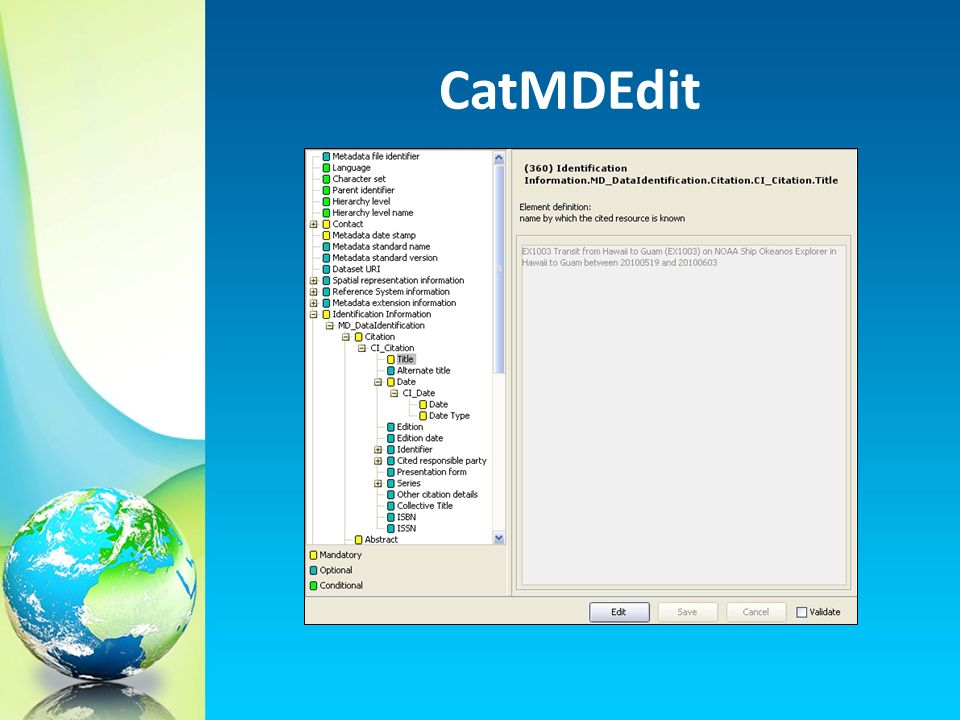Click the teal icon beside Metadata file identifier
Image resolution: width=960 pixels, height=720 pixels.
coord(326,157)
